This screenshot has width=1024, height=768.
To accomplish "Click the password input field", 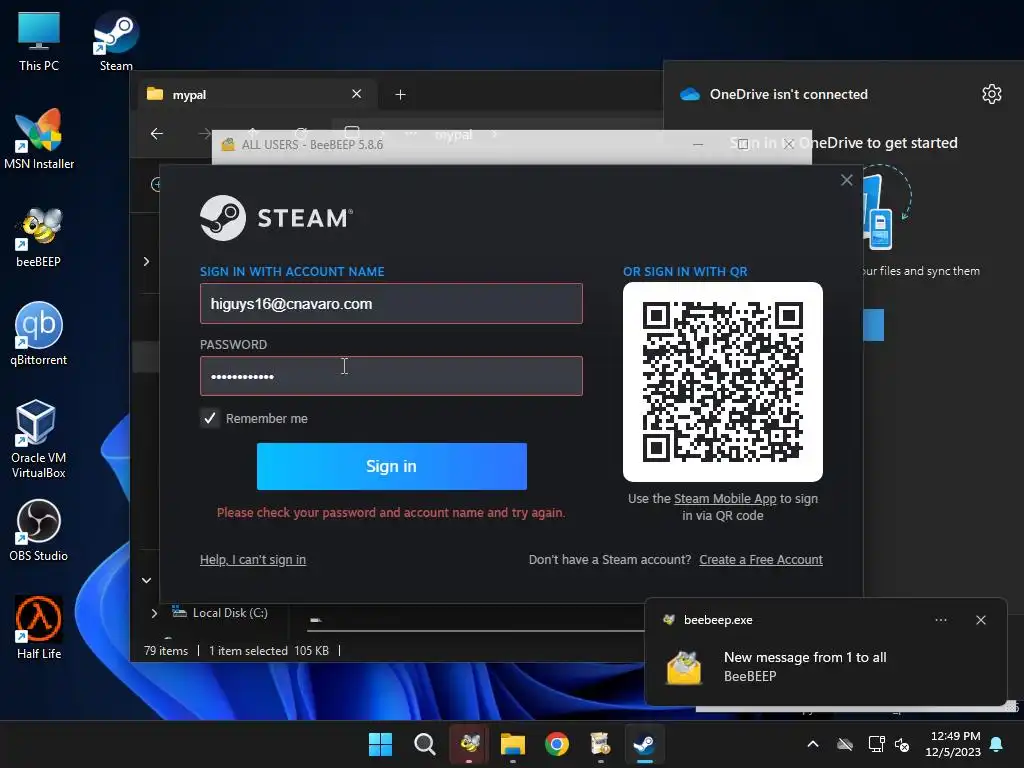I will [x=391, y=376].
